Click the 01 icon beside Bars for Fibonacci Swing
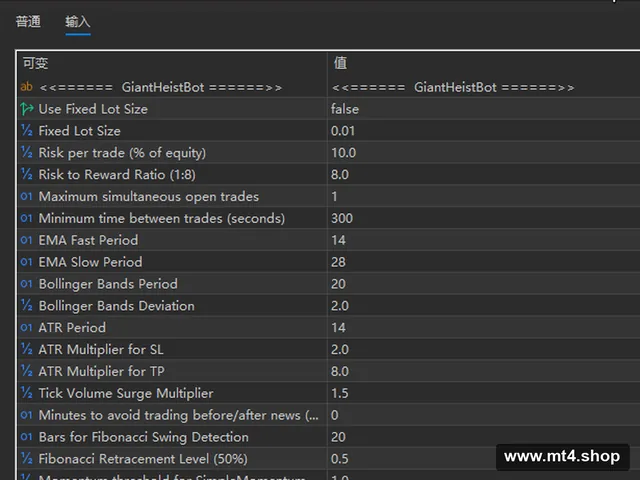The width and height of the screenshot is (640, 480). (27, 437)
